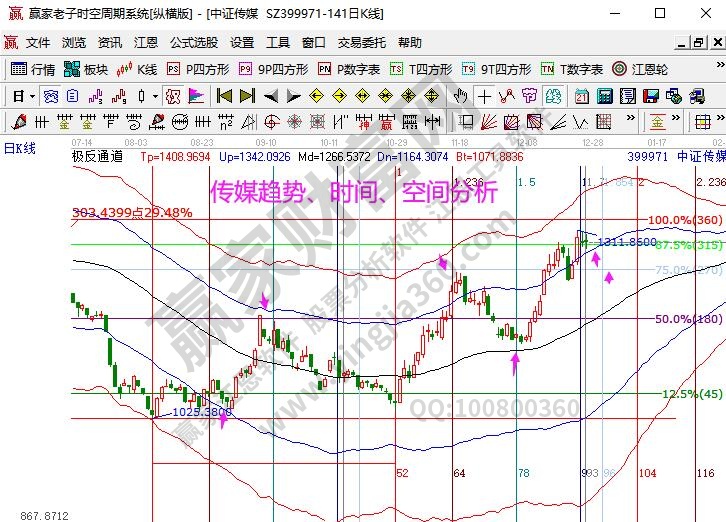
Task: Open the 公式选股 menu
Action: pos(193,43)
